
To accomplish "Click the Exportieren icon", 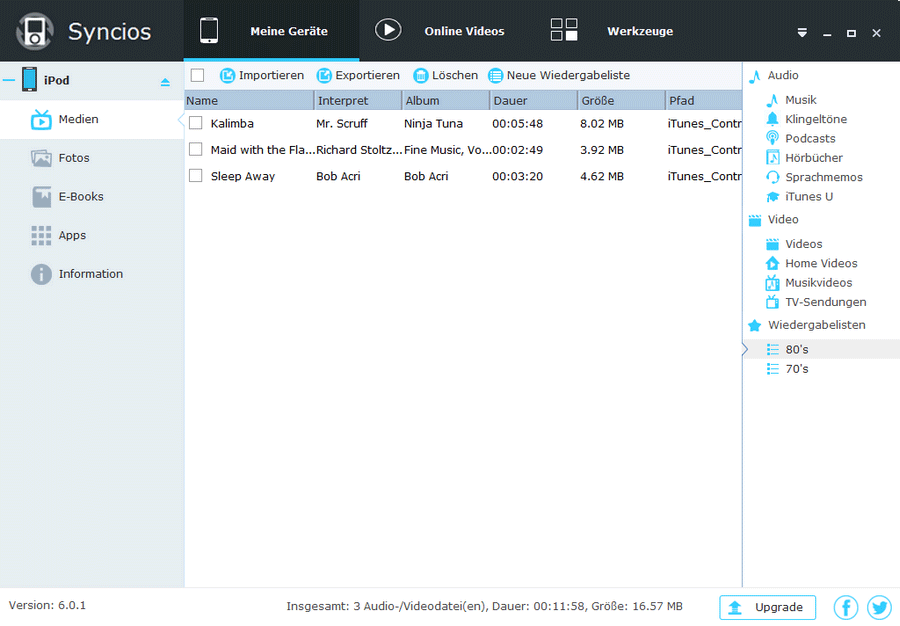I will (324, 76).
